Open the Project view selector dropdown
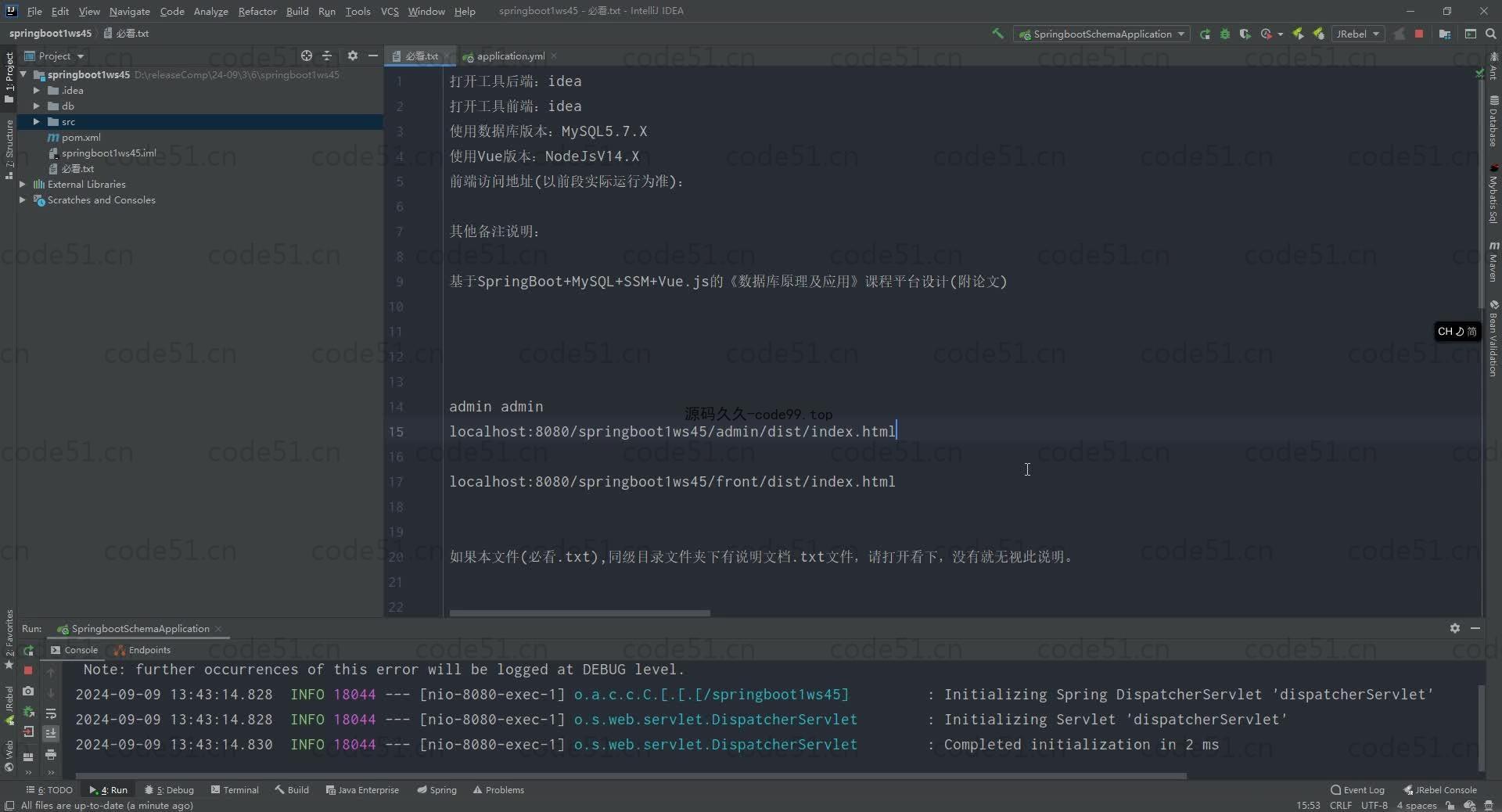The height and width of the screenshot is (812, 1502). [x=55, y=56]
